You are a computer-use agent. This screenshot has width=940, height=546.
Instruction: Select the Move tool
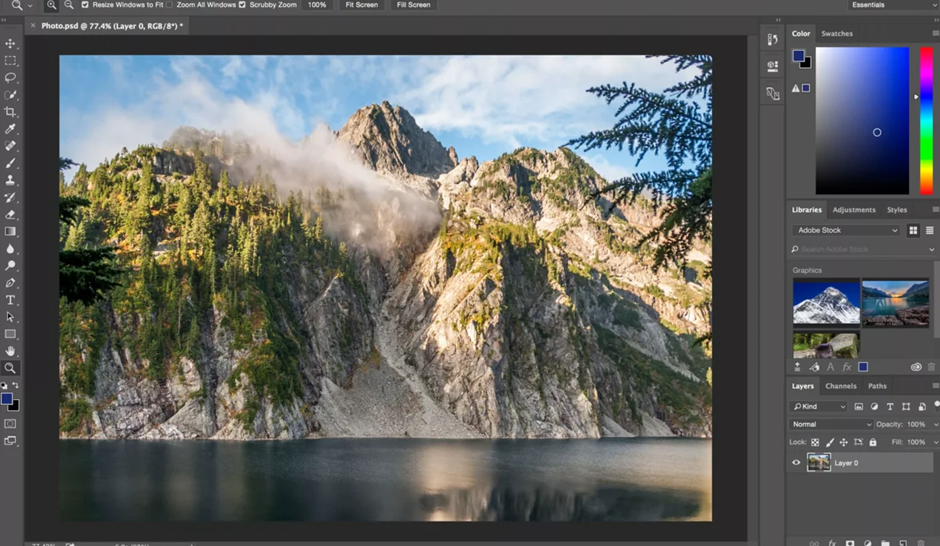pos(10,44)
